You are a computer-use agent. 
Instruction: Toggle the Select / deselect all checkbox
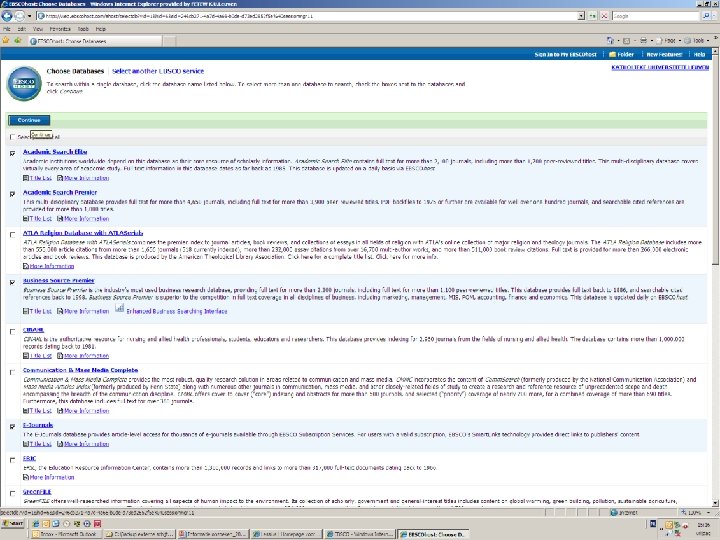(x=12, y=137)
